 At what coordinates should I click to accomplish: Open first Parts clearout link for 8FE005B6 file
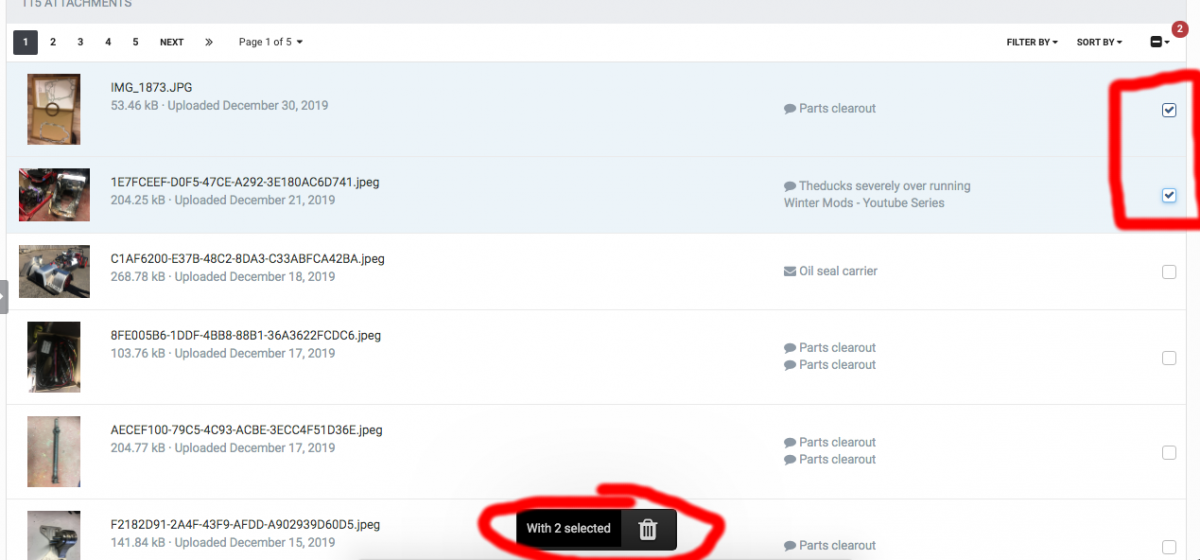[837, 348]
